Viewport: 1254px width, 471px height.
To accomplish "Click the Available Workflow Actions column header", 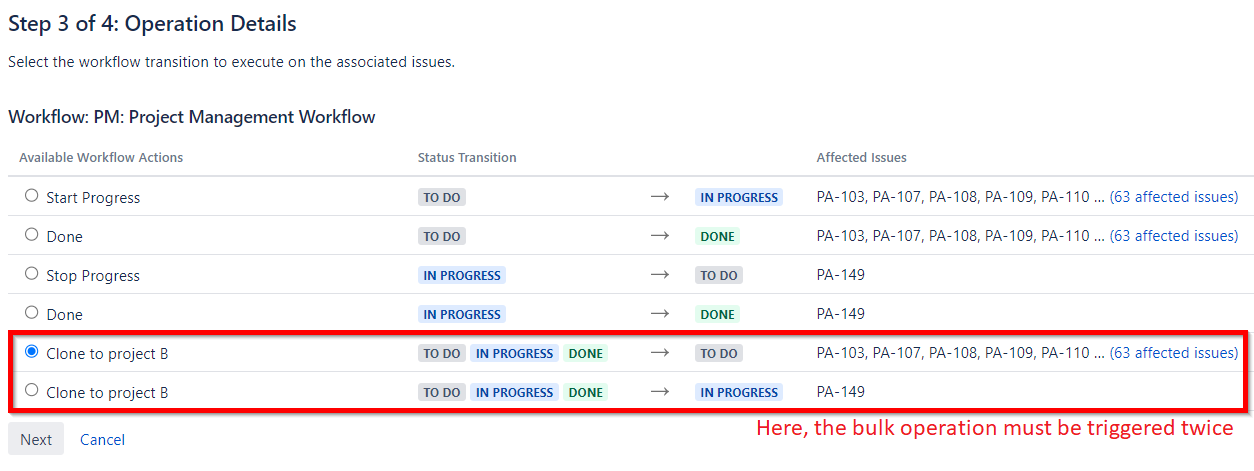I will pyautogui.click(x=101, y=157).
